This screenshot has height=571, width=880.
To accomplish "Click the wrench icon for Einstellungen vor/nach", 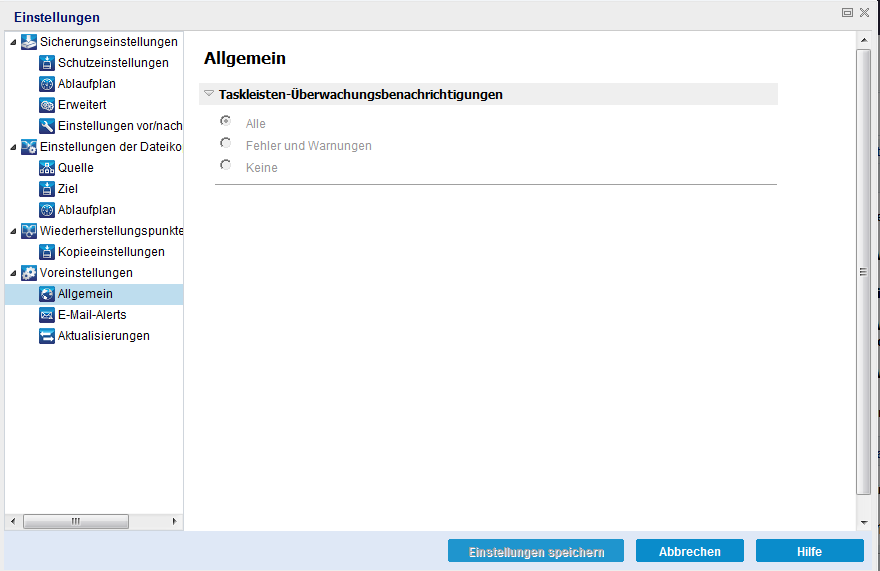I will 47,126.
